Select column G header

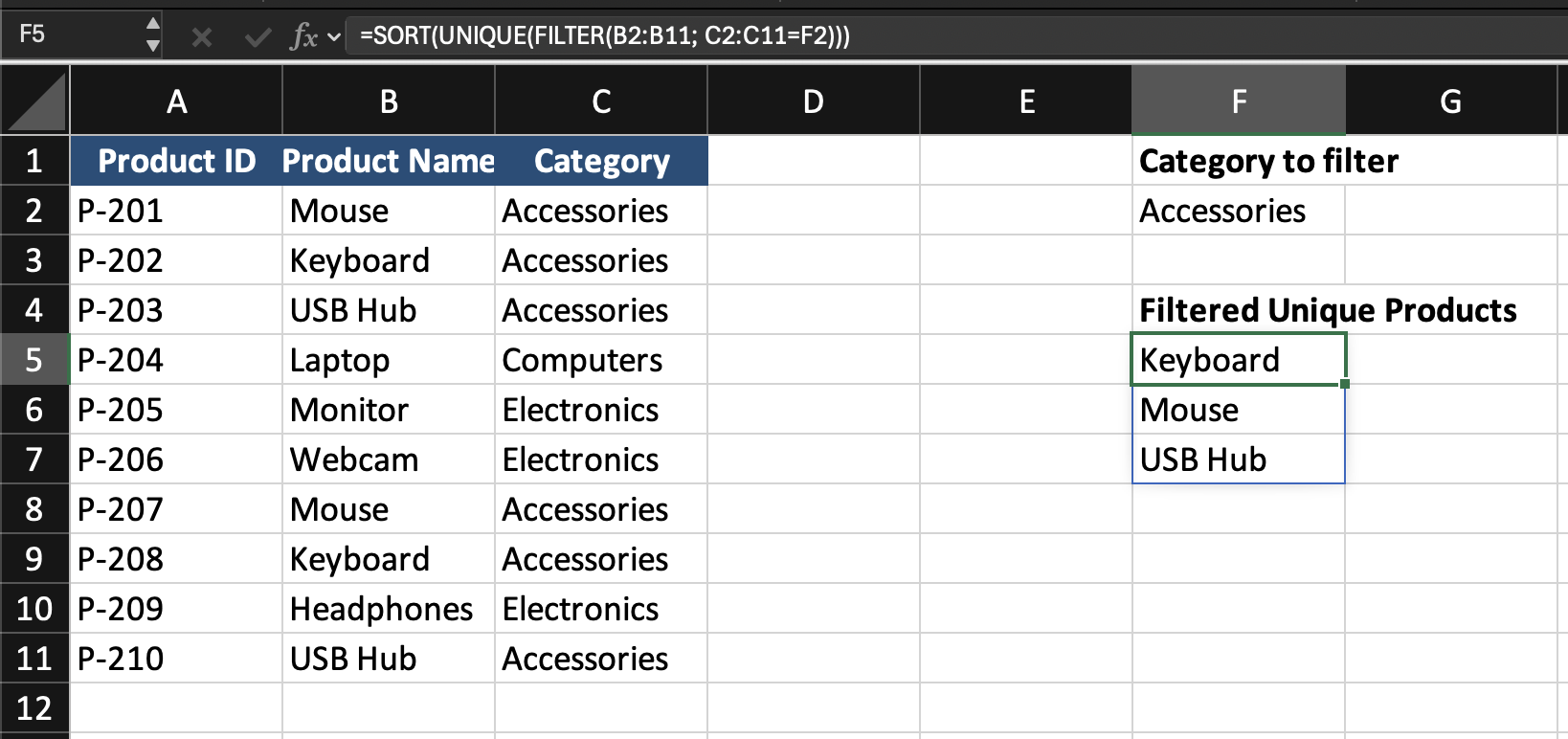1450,101
